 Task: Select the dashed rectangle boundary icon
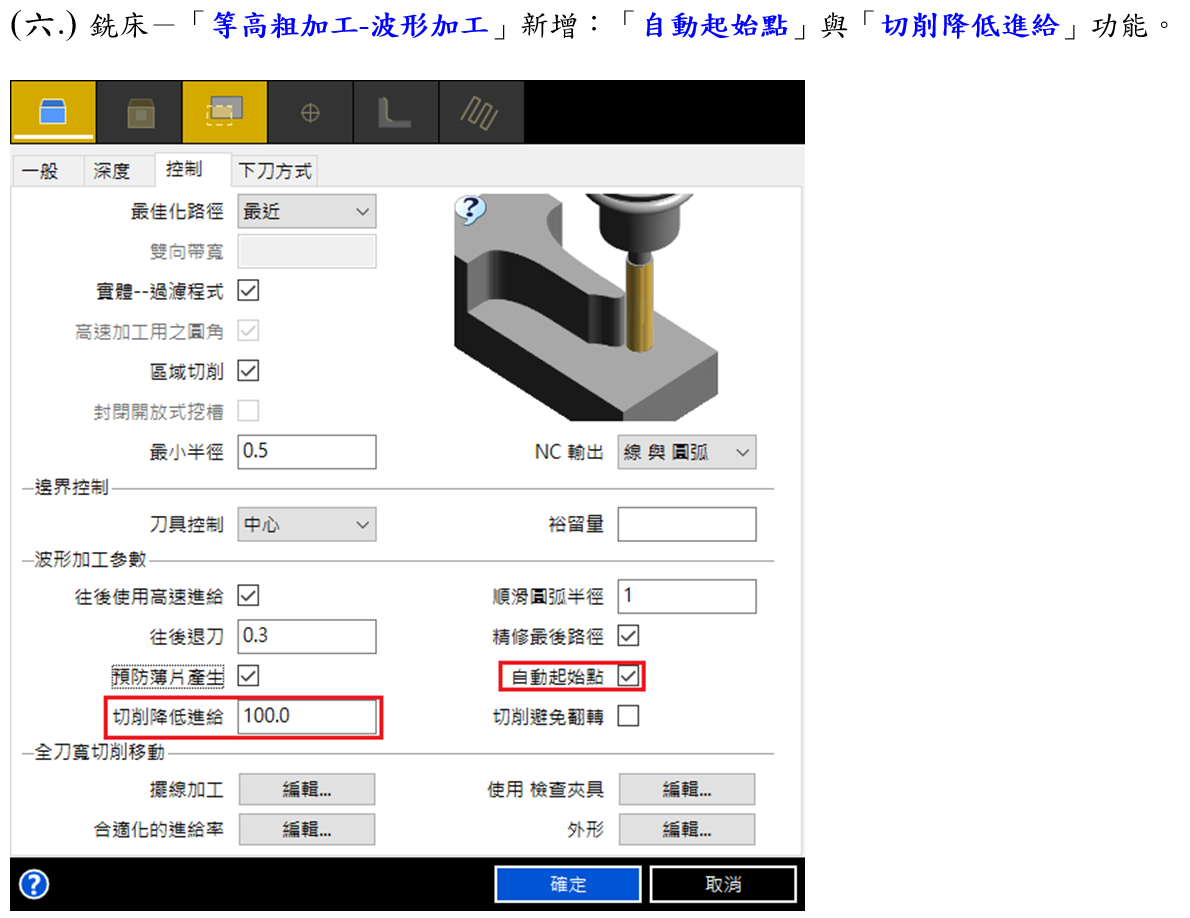pos(224,112)
